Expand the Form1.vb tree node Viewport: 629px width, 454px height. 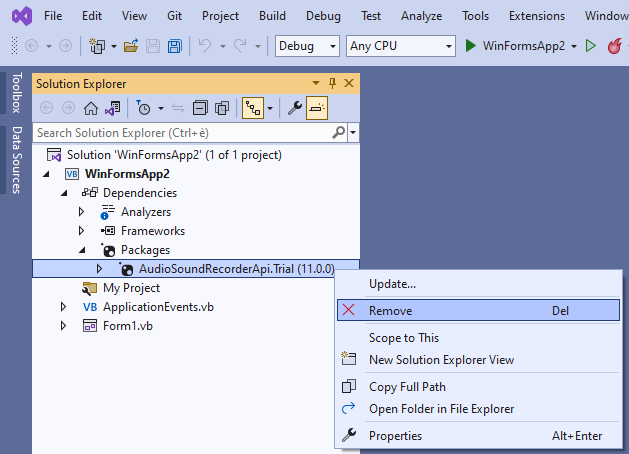[x=65, y=326]
